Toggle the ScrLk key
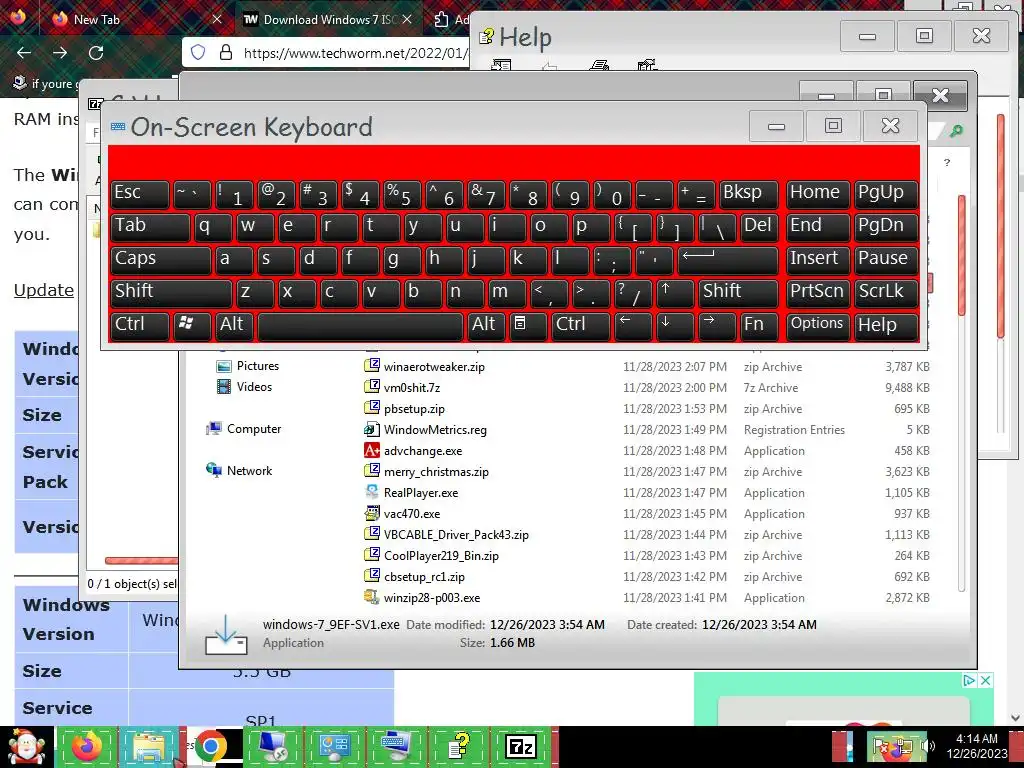The height and width of the screenshot is (768, 1024). 886,294
